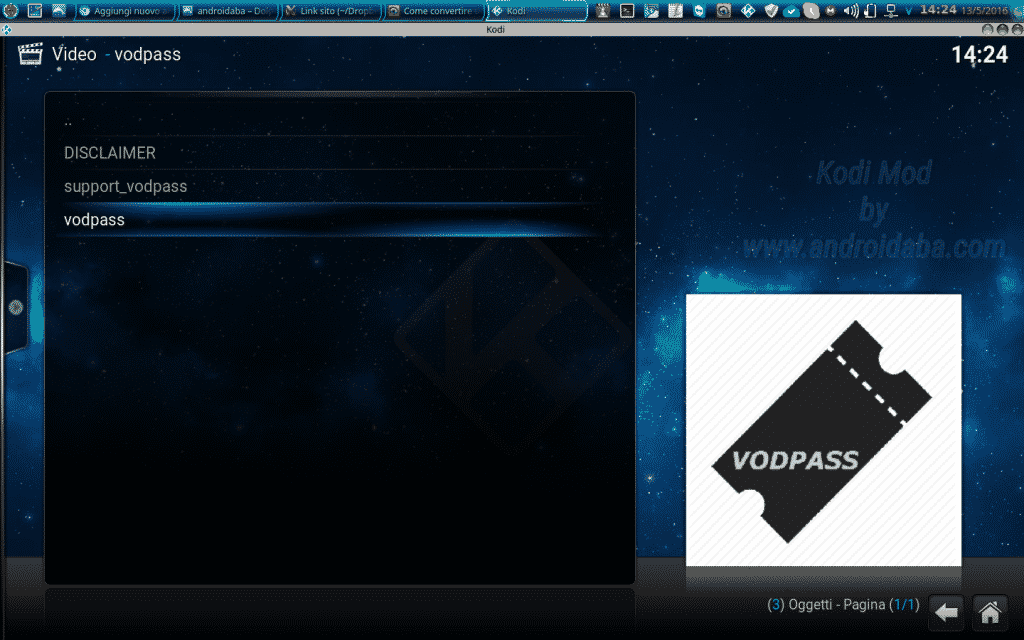Click the Kodi icon in system tray
The image size is (1024, 640).
click(748, 10)
